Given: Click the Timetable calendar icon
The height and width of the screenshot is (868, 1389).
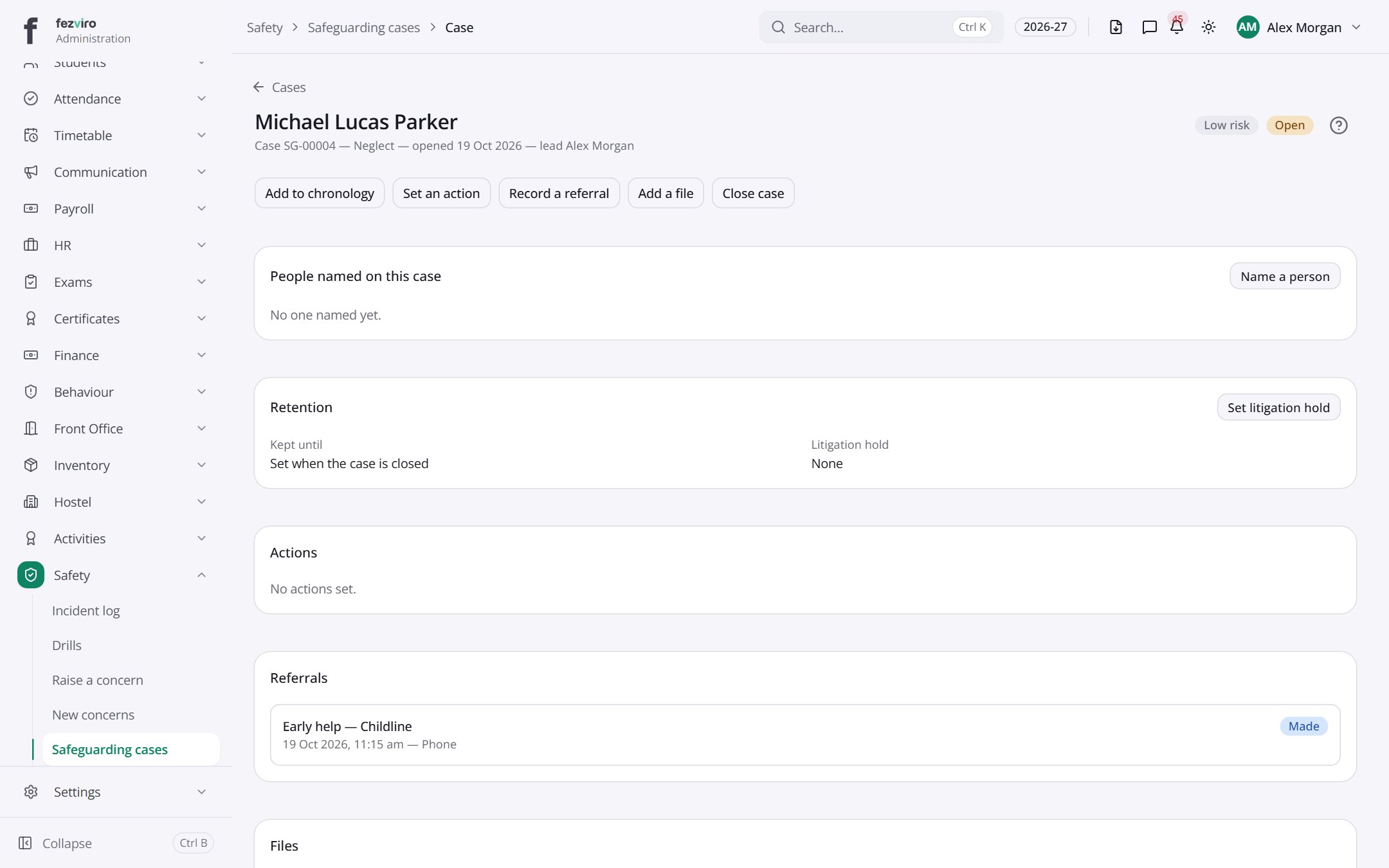Looking at the screenshot, I should tap(31, 135).
